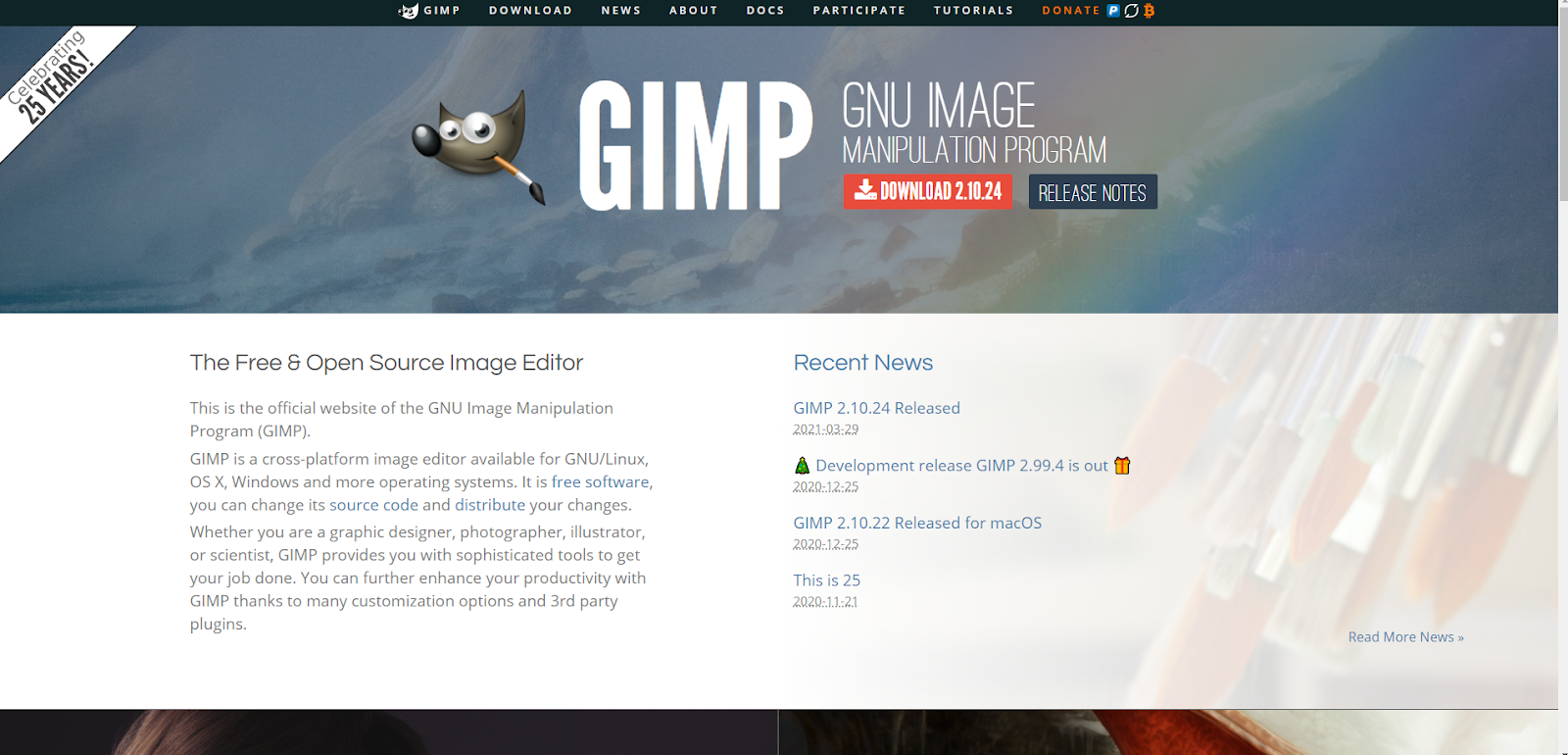The height and width of the screenshot is (755, 1568).
Task: Click the date 2021-03-29
Action: pyautogui.click(x=825, y=429)
